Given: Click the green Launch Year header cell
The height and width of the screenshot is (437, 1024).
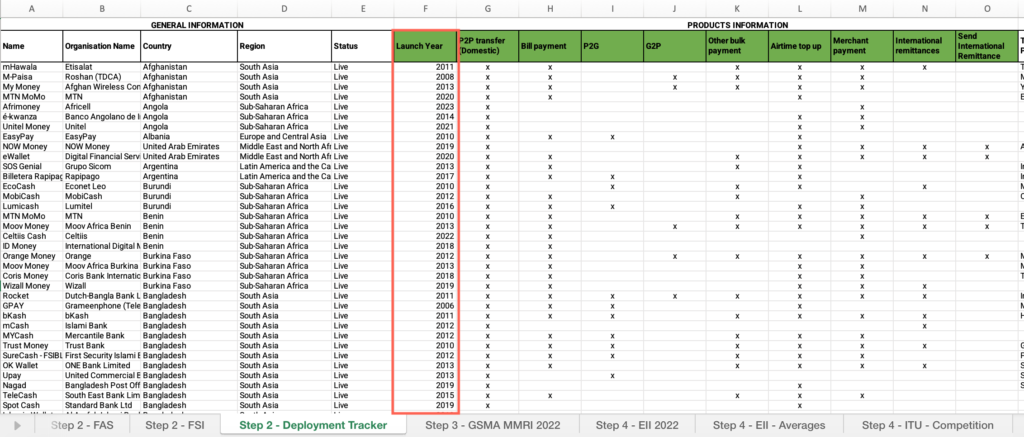Looking at the screenshot, I should click(425, 46).
